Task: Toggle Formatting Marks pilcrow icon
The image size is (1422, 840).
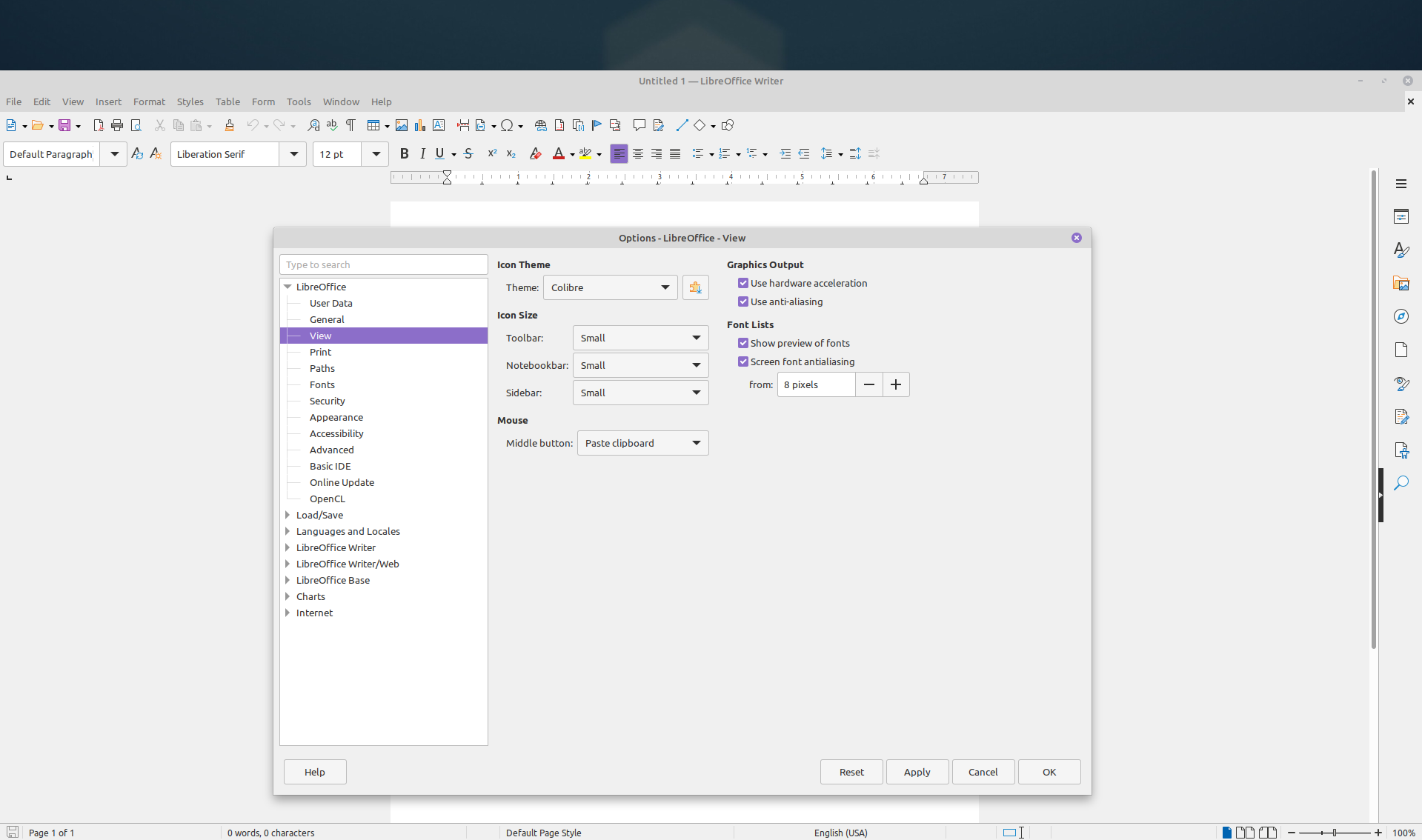Action: click(350, 126)
